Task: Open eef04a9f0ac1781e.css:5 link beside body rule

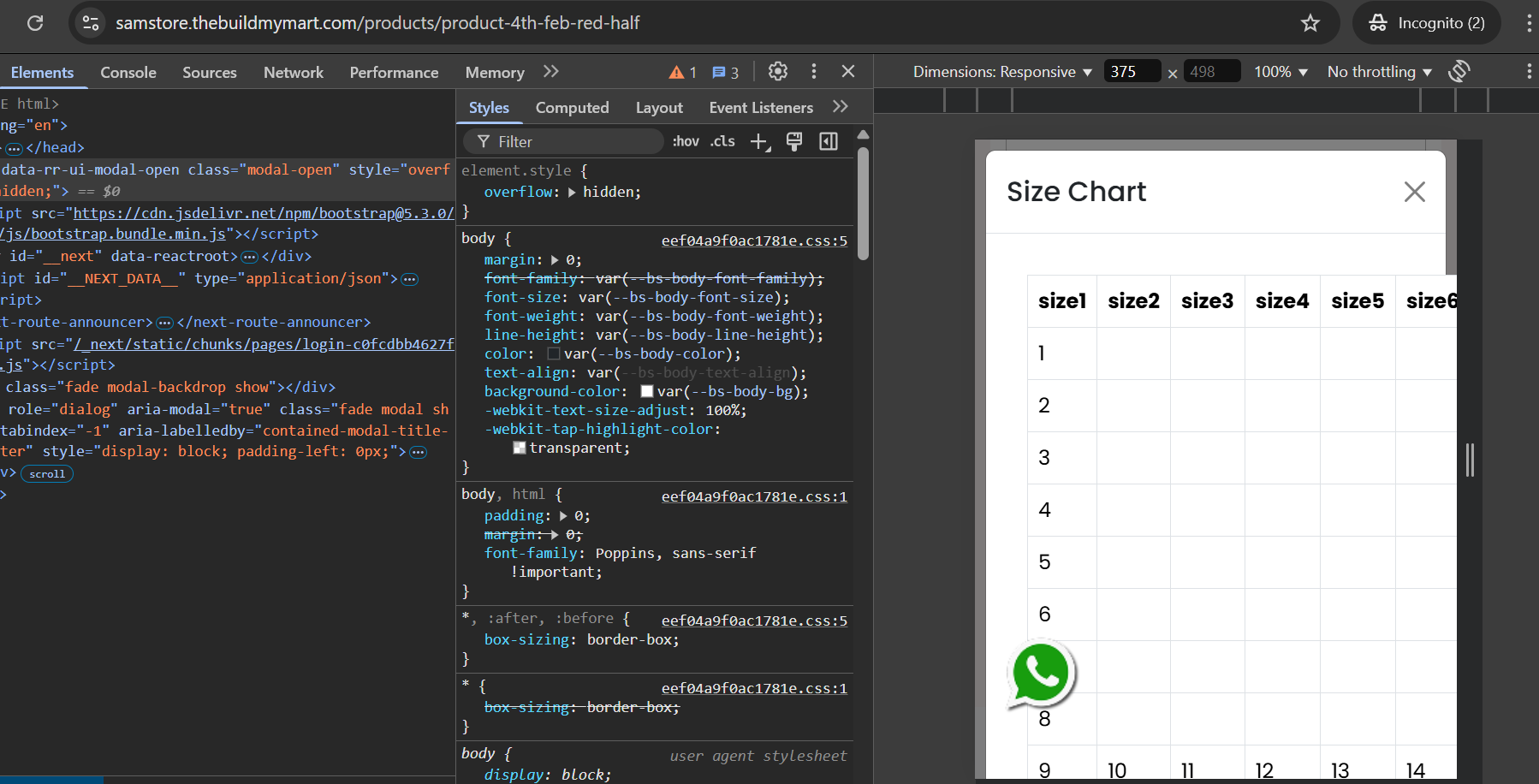Action: point(754,241)
